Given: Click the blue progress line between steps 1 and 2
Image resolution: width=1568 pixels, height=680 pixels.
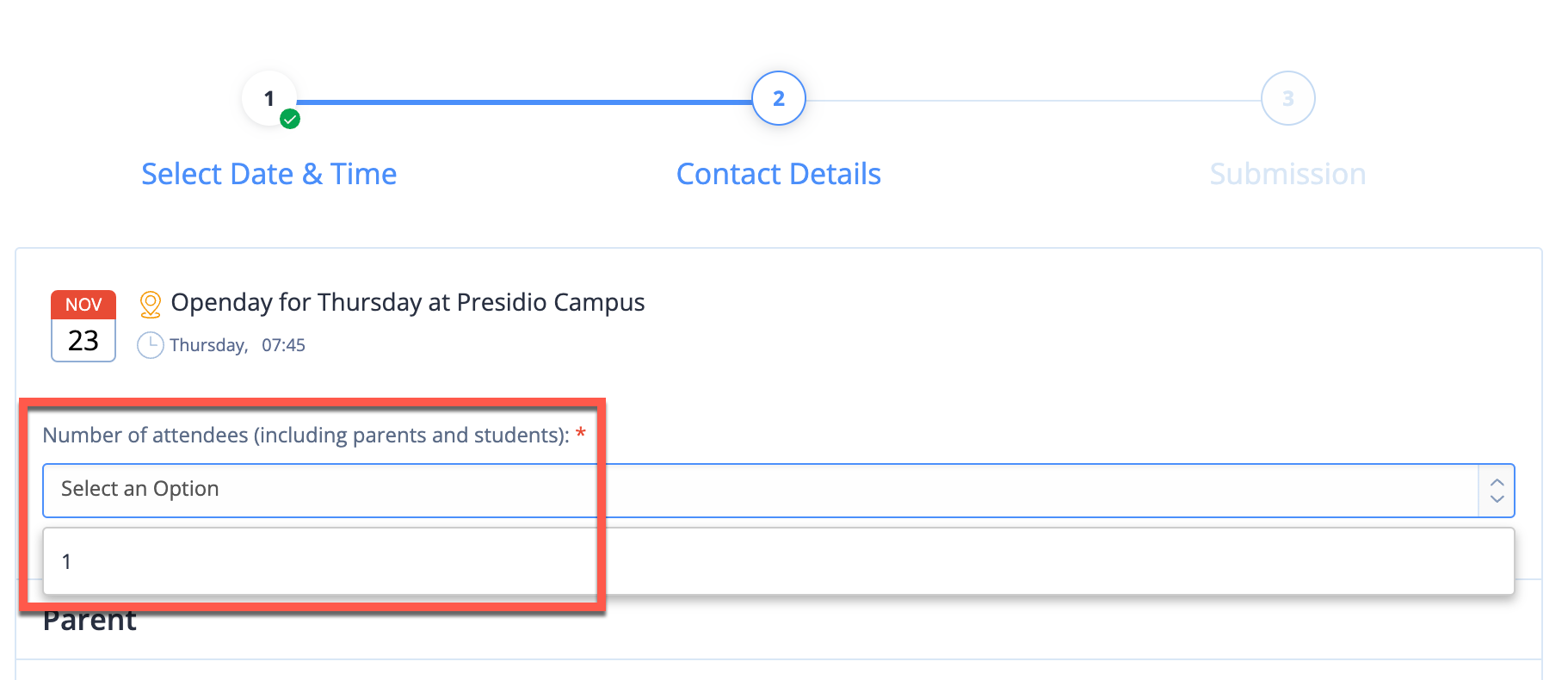Looking at the screenshot, I should click(524, 102).
